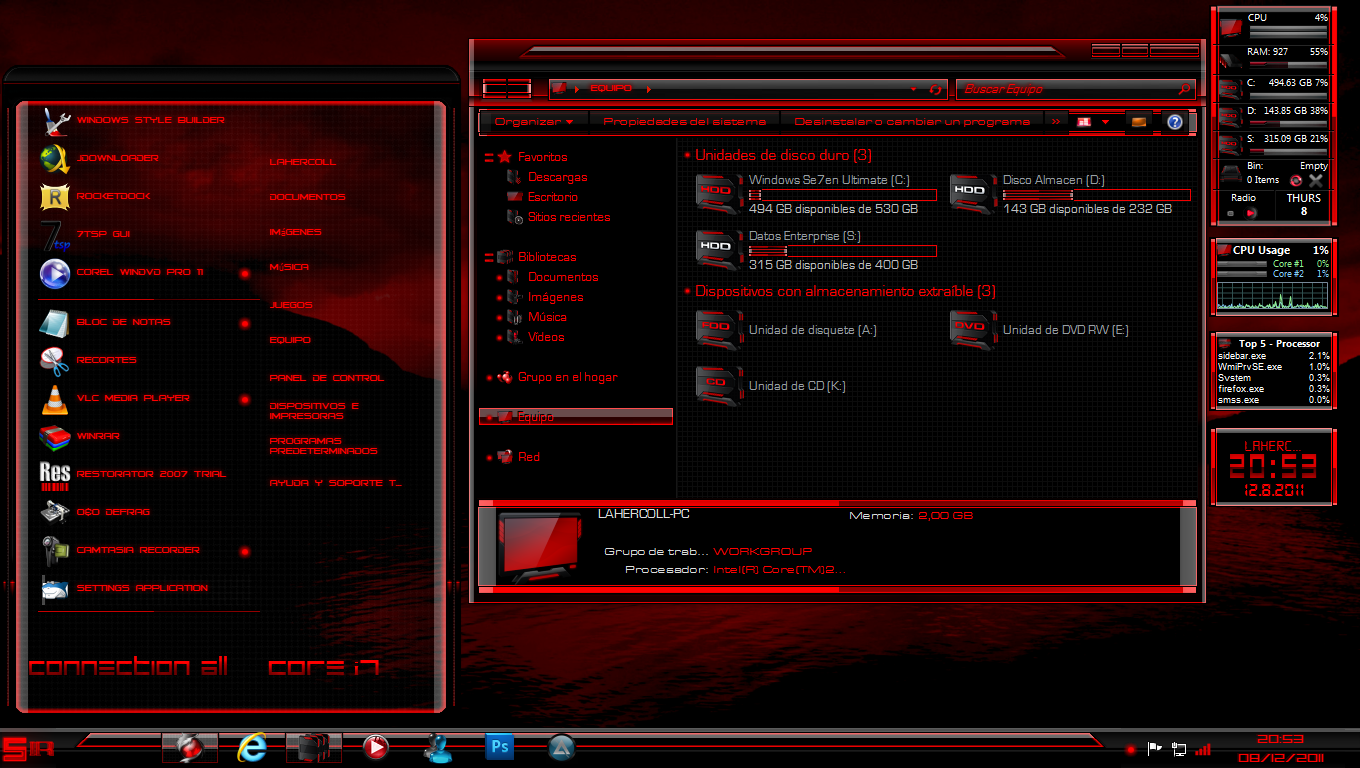Click the Photoshop icon on the taskbar

click(x=499, y=746)
